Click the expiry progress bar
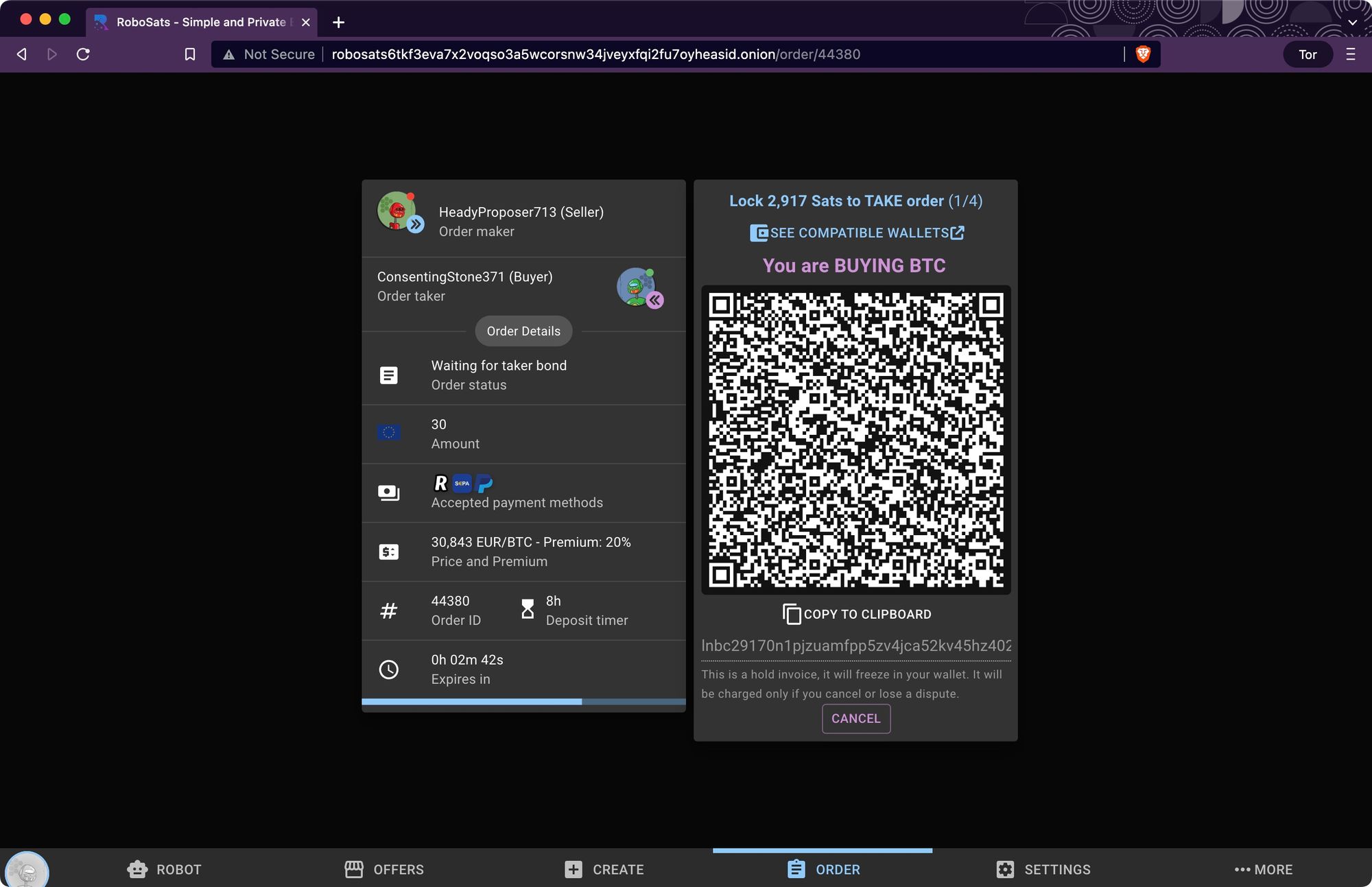 tap(523, 702)
